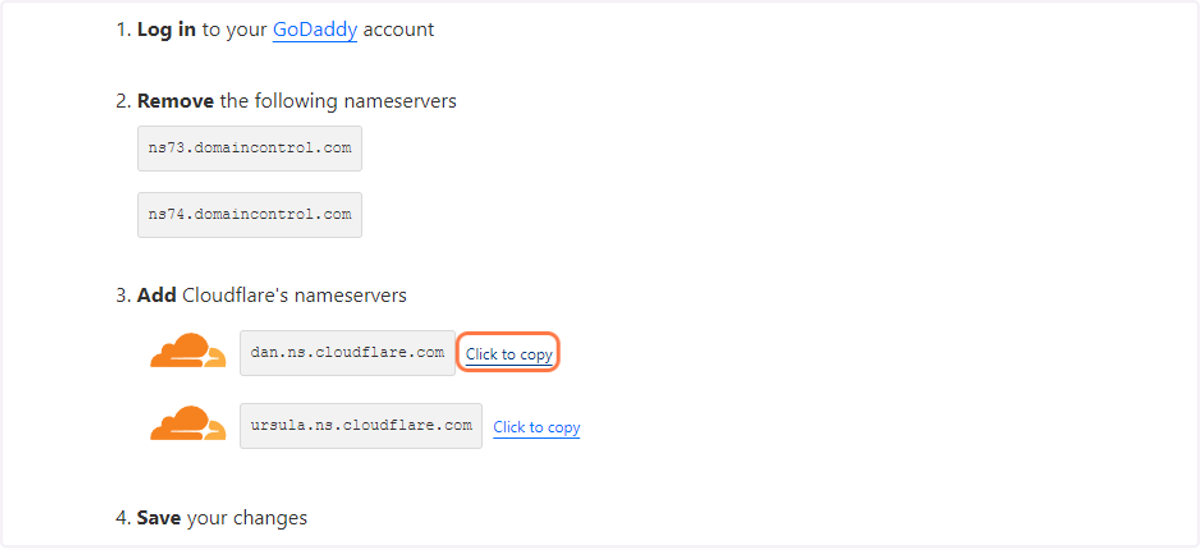The height and width of the screenshot is (548, 1200).
Task: Click the 'Remove the following nameservers' heading
Action: point(297,101)
